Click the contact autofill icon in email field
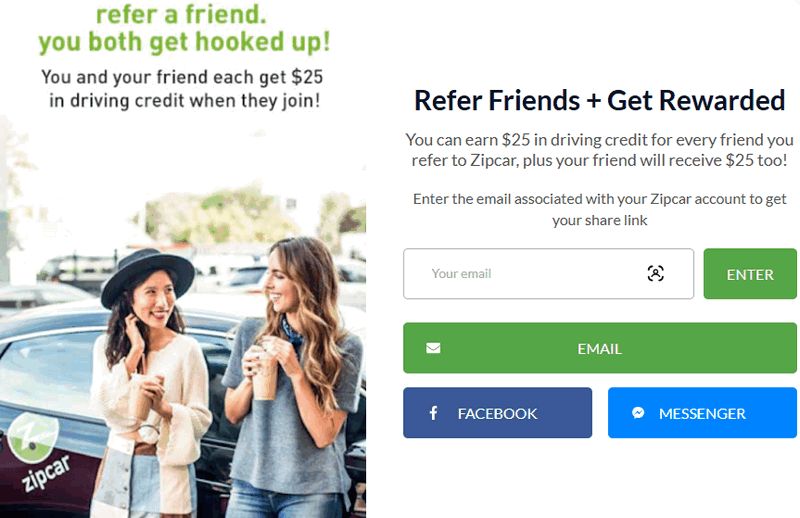 [x=656, y=274]
